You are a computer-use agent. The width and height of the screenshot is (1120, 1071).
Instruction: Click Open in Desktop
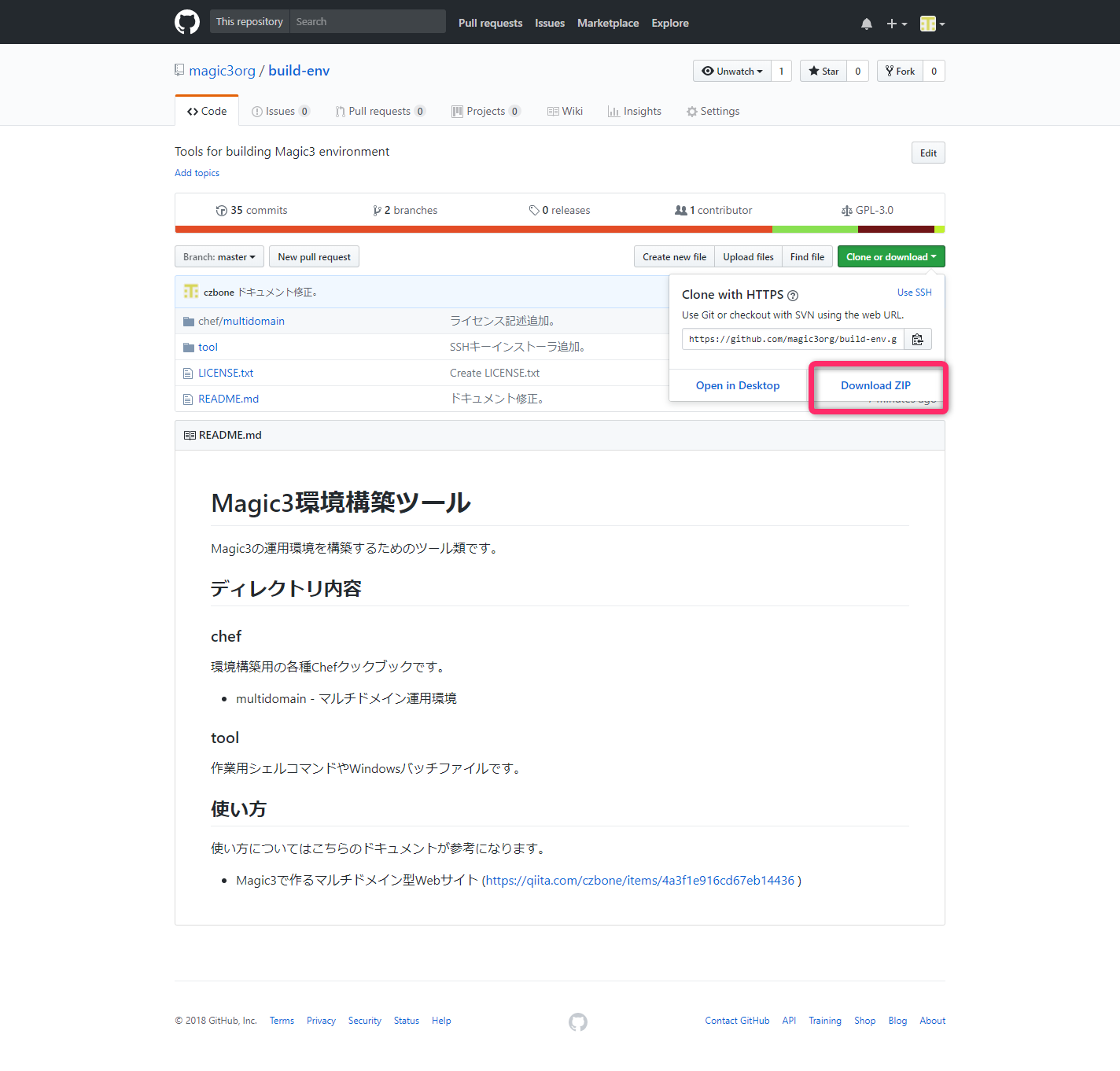pyautogui.click(x=738, y=385)
